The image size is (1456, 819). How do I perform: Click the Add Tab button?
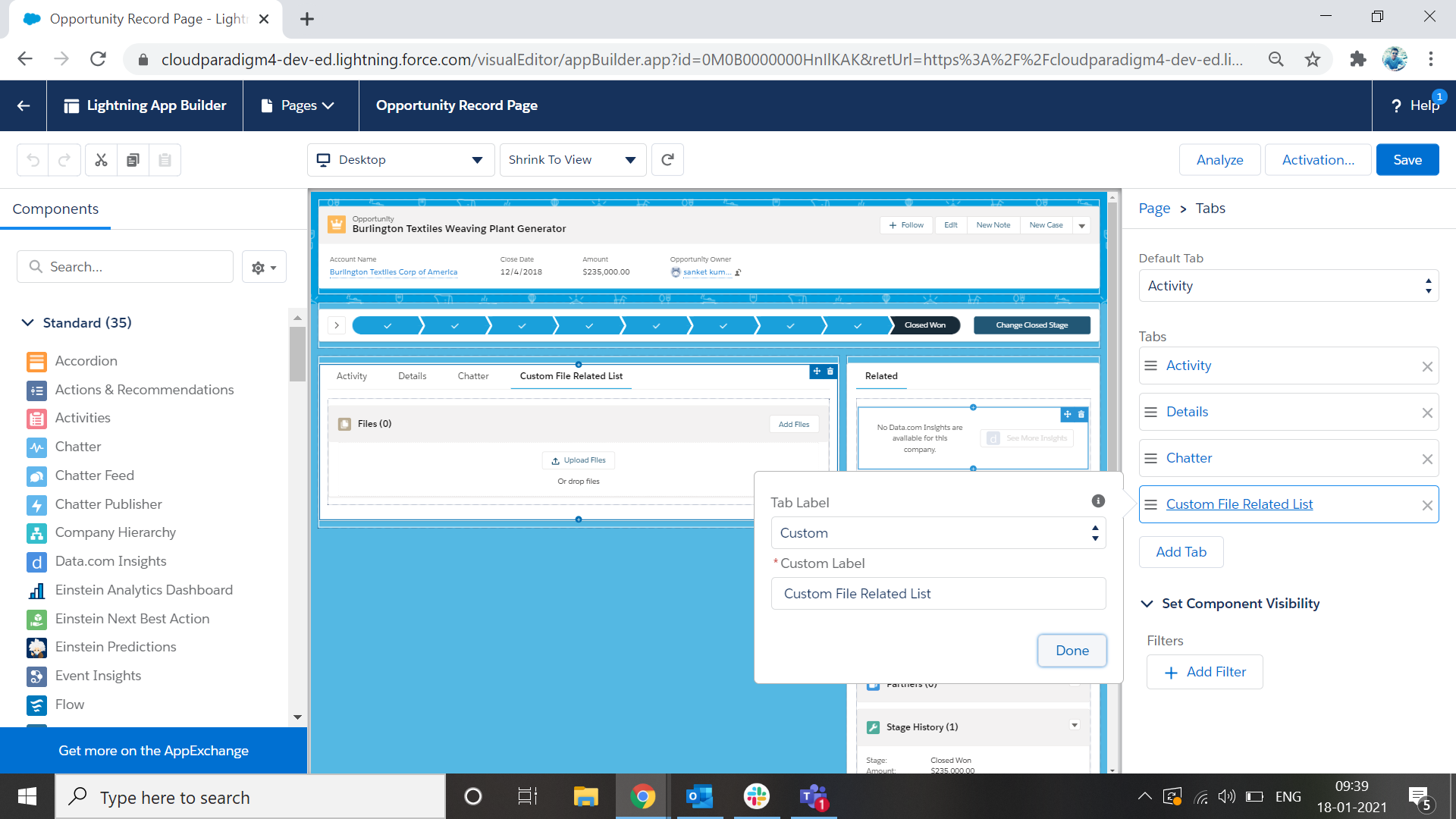pos(1181,551)
